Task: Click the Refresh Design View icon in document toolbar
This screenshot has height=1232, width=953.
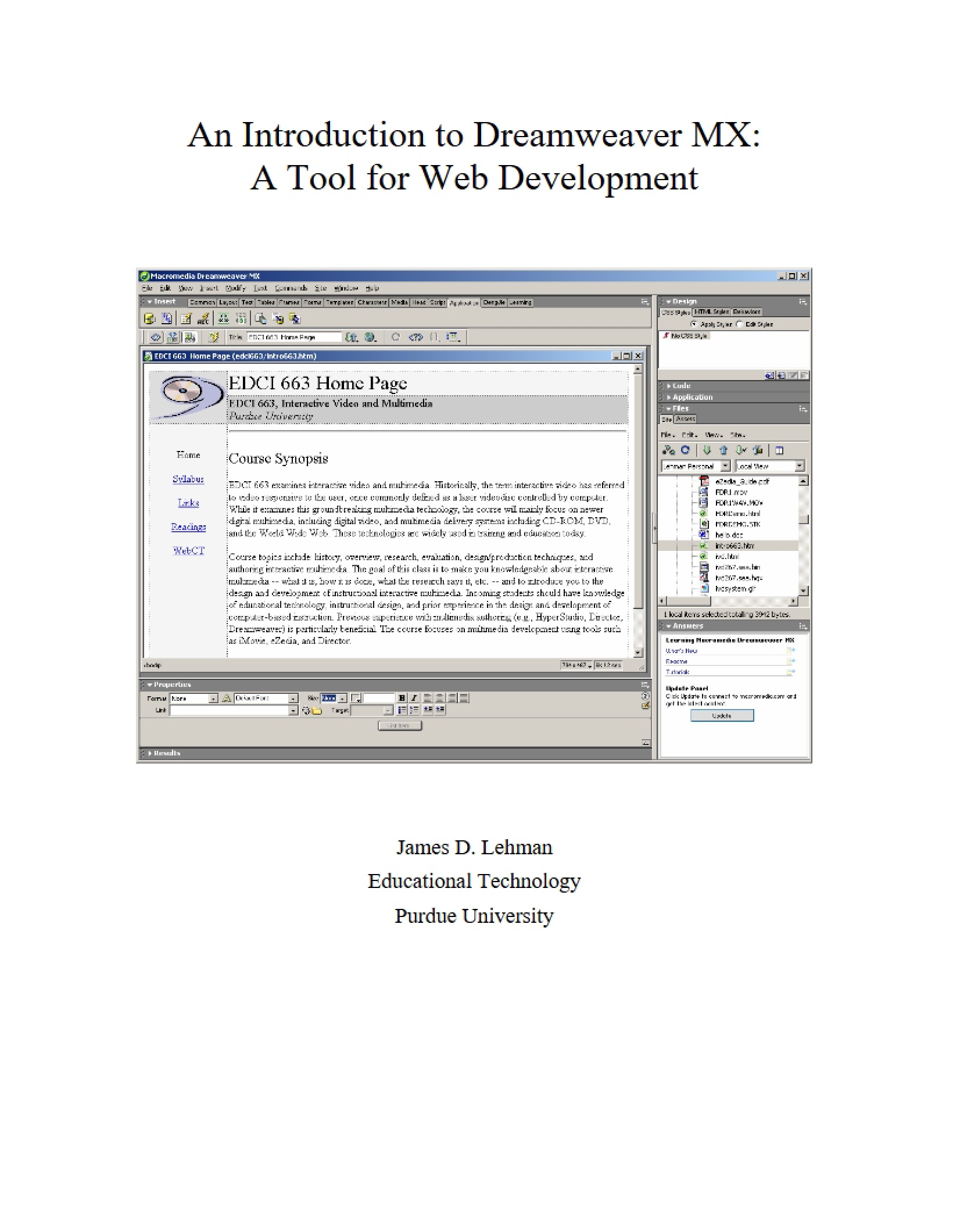Action: coord(395,336)
